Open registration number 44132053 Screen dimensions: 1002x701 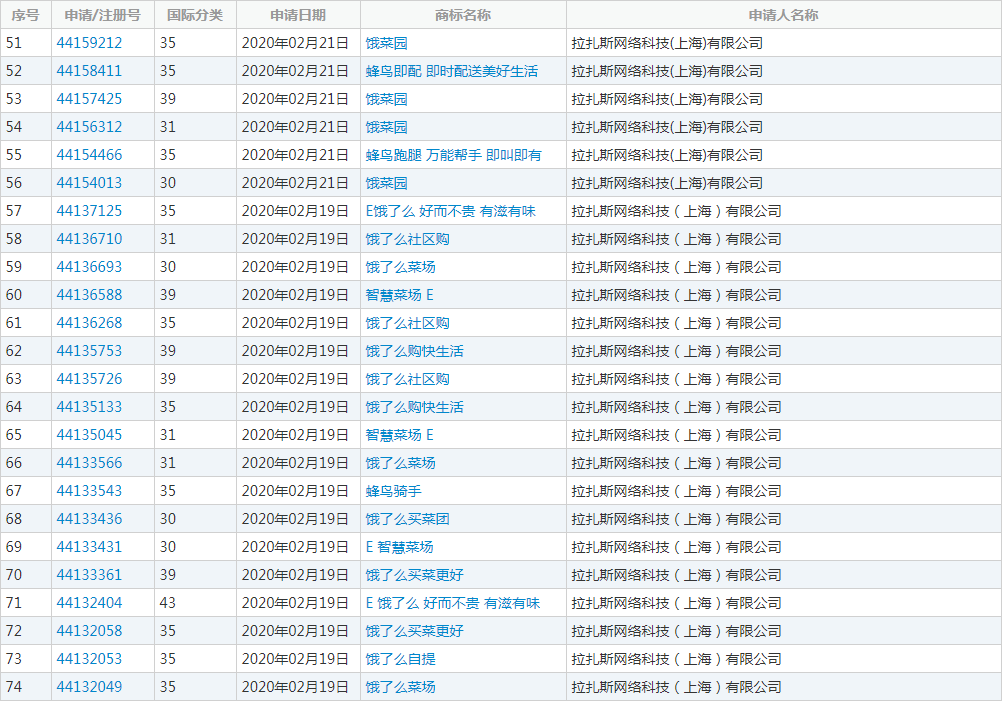(89, 659)
